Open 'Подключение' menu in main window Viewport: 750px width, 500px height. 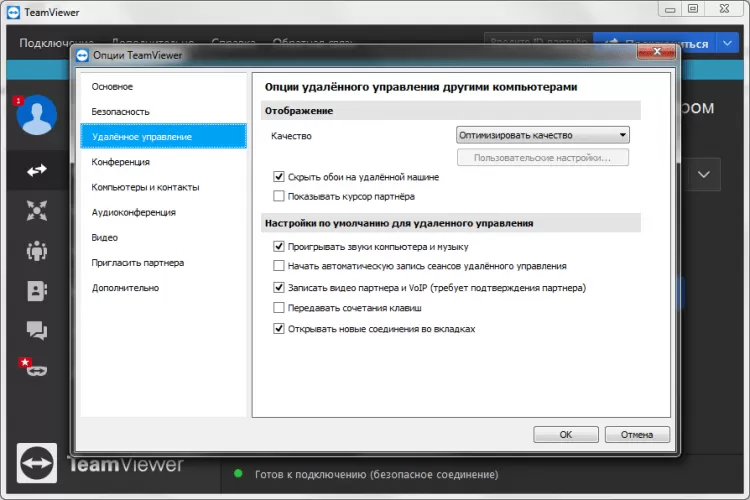click(x=56, y=43)
